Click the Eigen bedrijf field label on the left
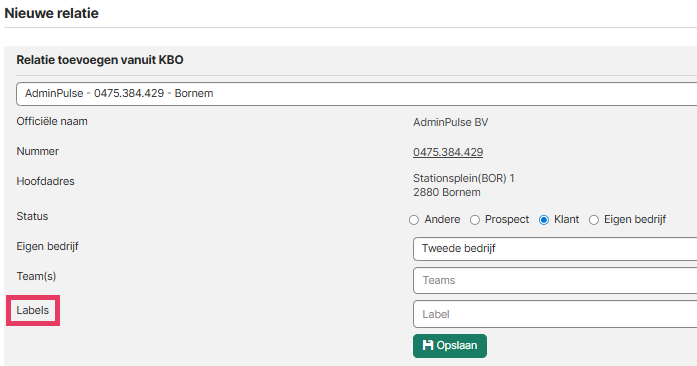697x366 pixels. [48, 246]
